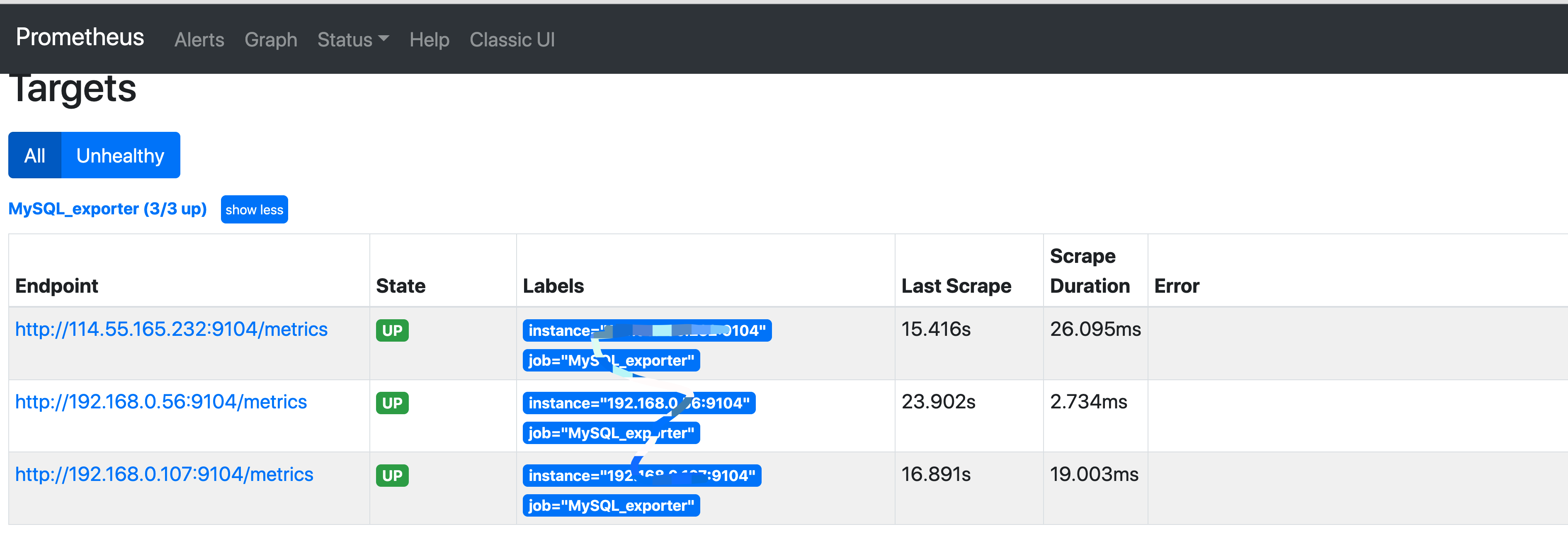Image resolution: width=1568 pixels, height=539 pixels.
Task: Click UP badge for 114.55.165.232 target
Action: click(x=392, y=331)
